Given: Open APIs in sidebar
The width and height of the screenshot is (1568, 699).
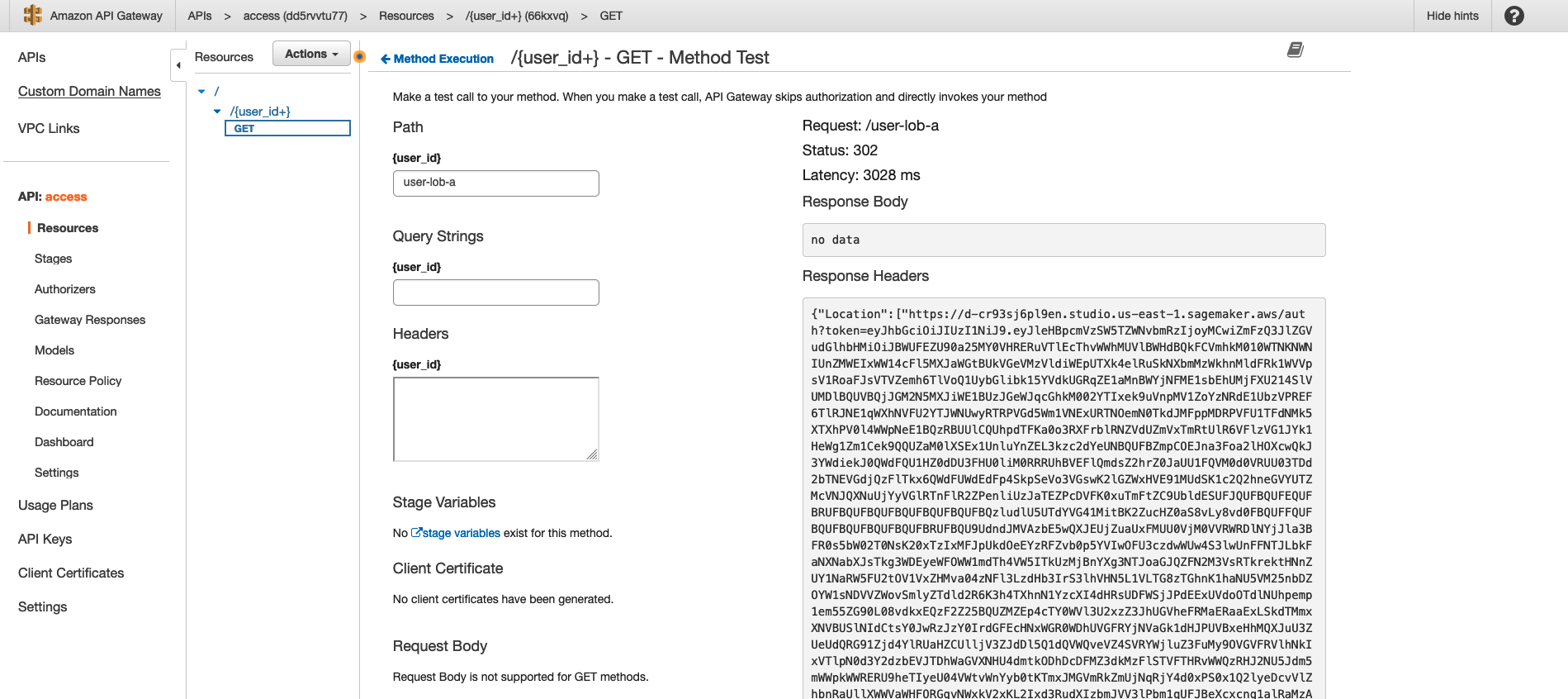Looking at the screenshot, I should (x=31, y=57).
